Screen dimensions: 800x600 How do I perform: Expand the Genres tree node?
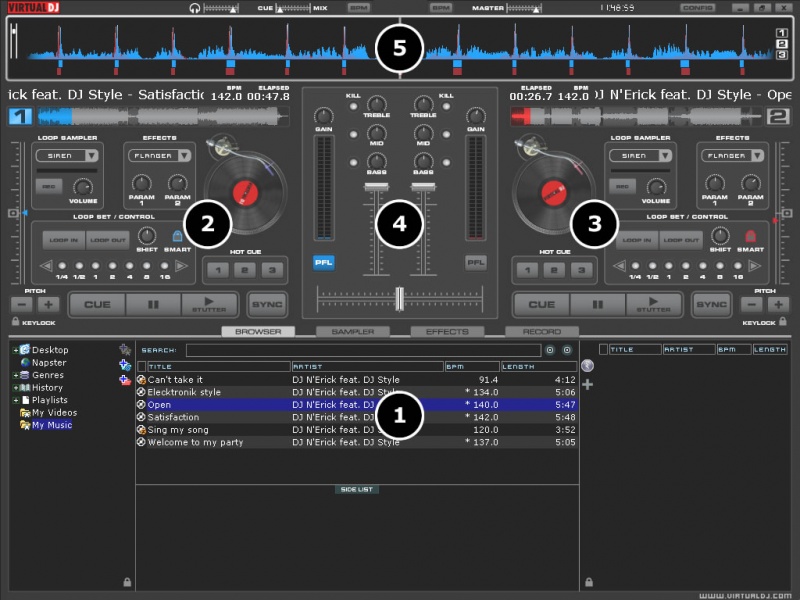coord(15,375)
